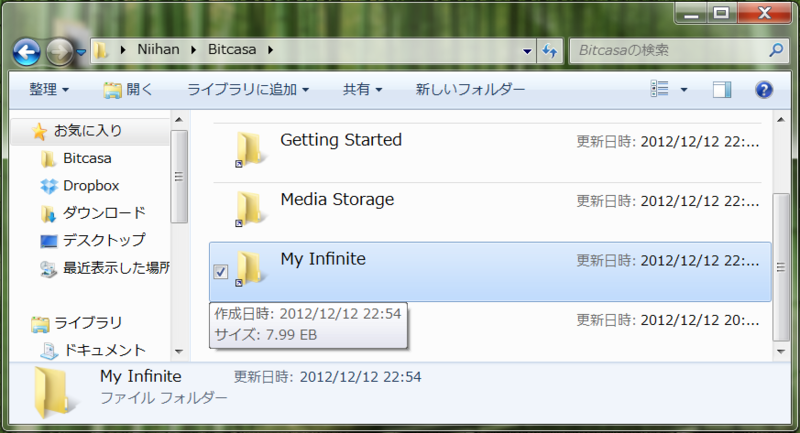800x433 pixels.
Task: Uncheck the My Infinite checkbox
Action: click(220, 272)
